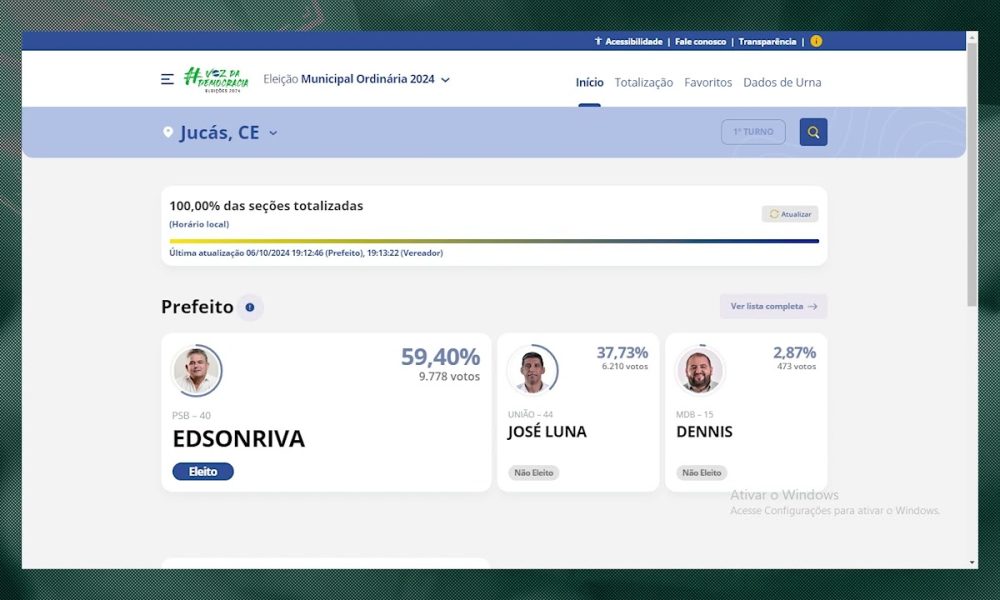Click the yellow info icon in top bar
The width and height of the screenshot is (1000, 600).
[816, 41]
